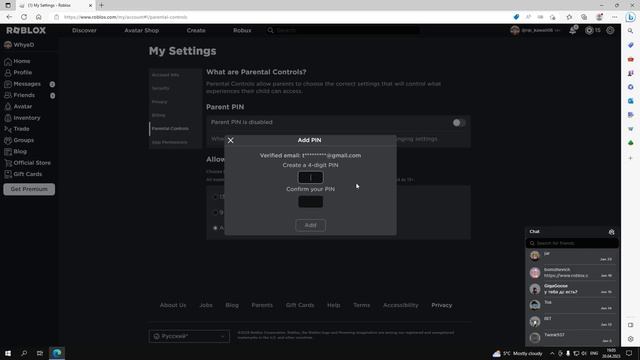Open Edge settings and more menu
This screenshot has height=360, width=640.
615,17
